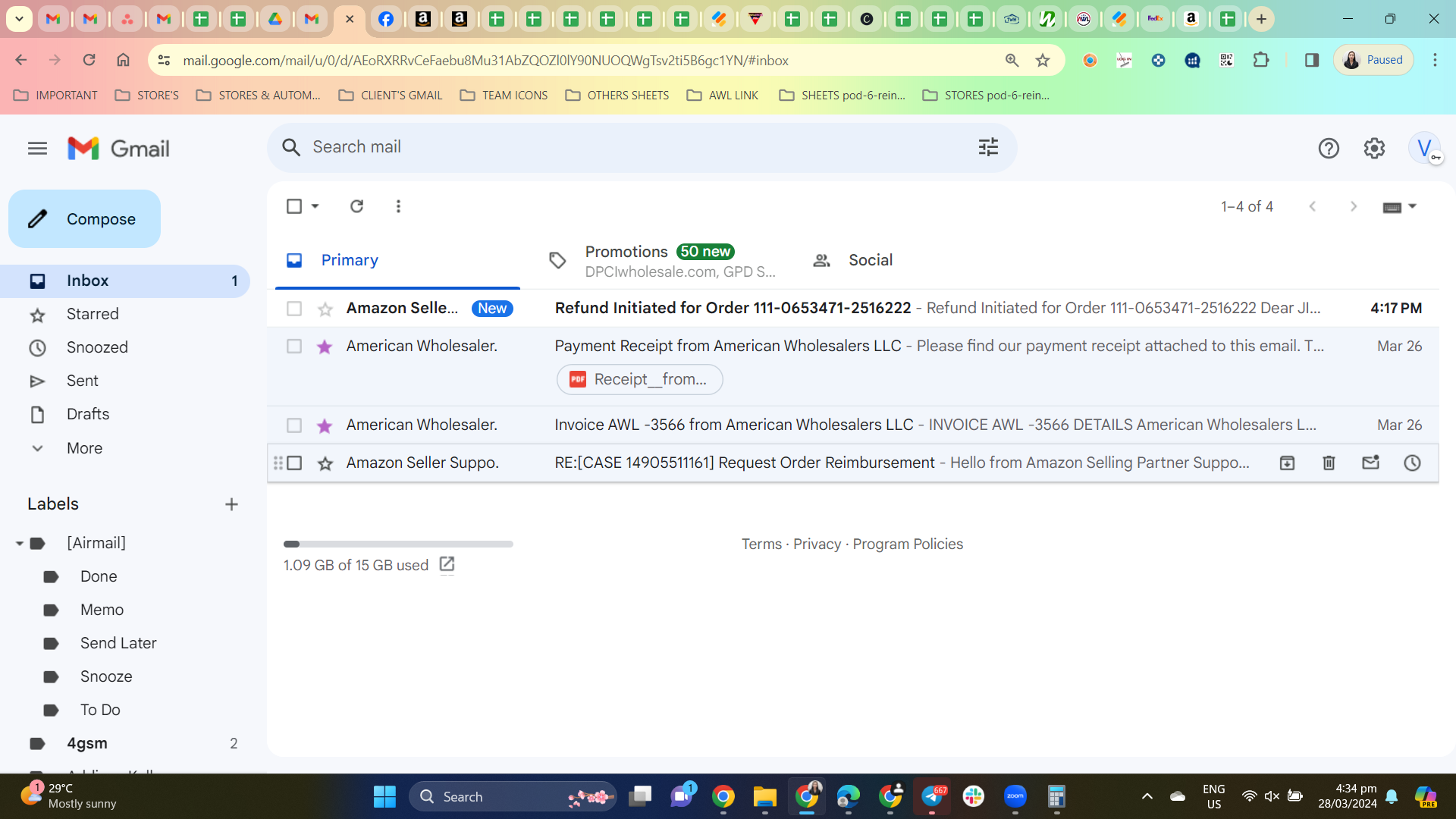
Task: Show hidden system tray icons
Action: [1147, 796]
